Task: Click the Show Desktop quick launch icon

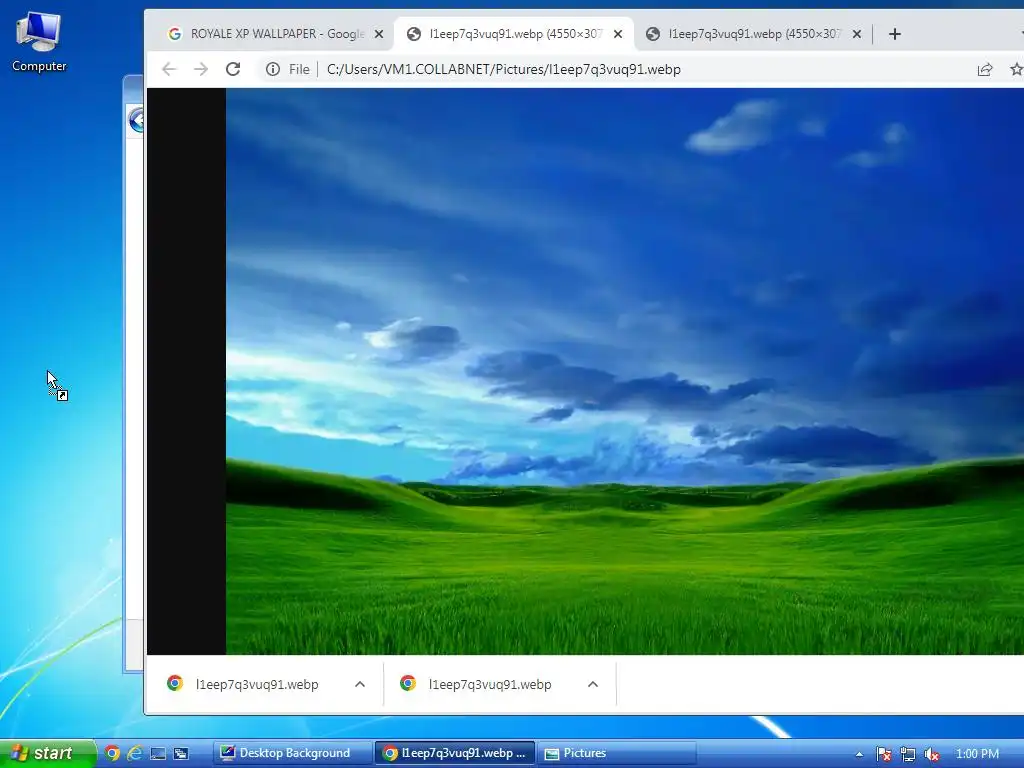Action: pos(158,754)
